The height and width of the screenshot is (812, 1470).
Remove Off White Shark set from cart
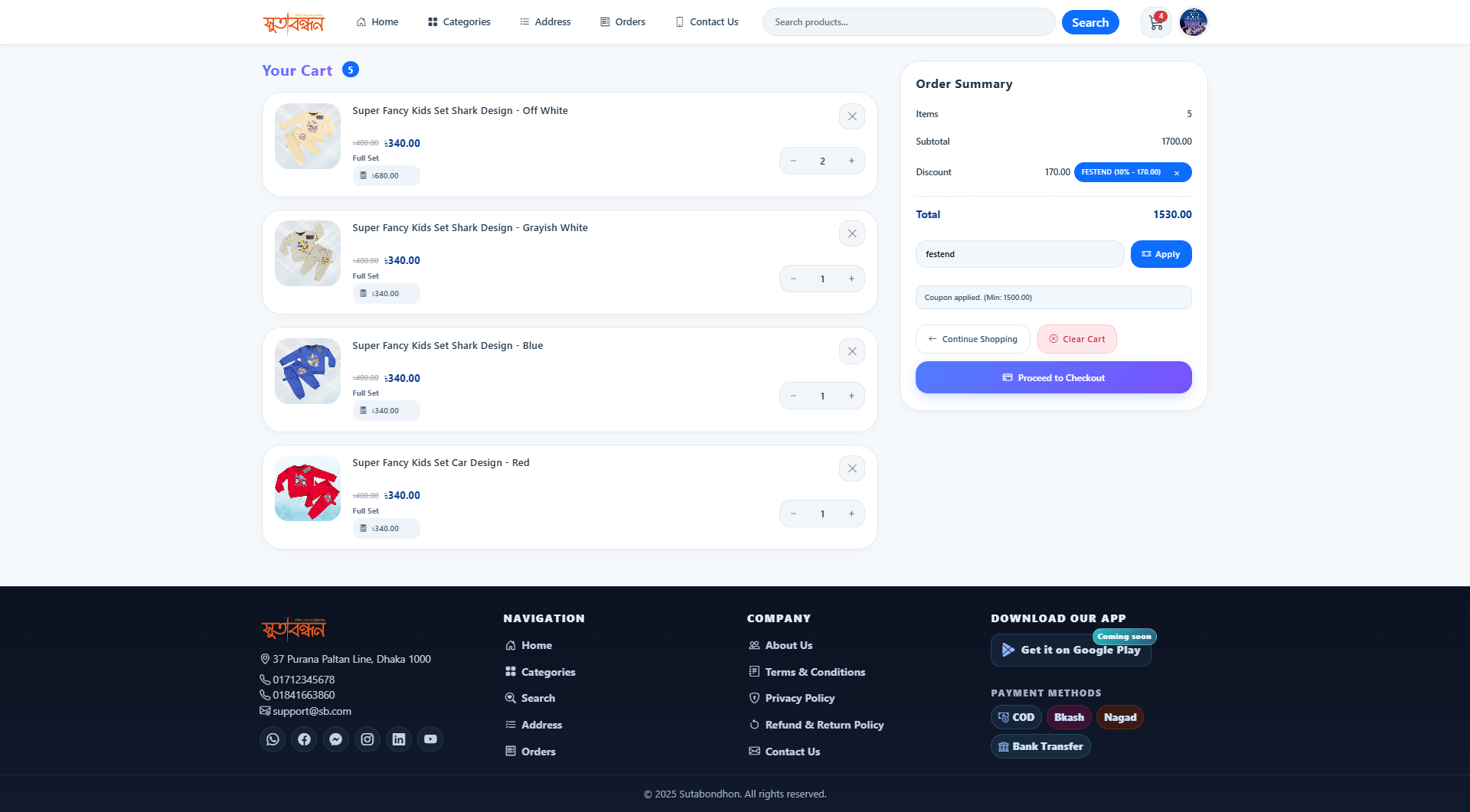pos(851,116)
